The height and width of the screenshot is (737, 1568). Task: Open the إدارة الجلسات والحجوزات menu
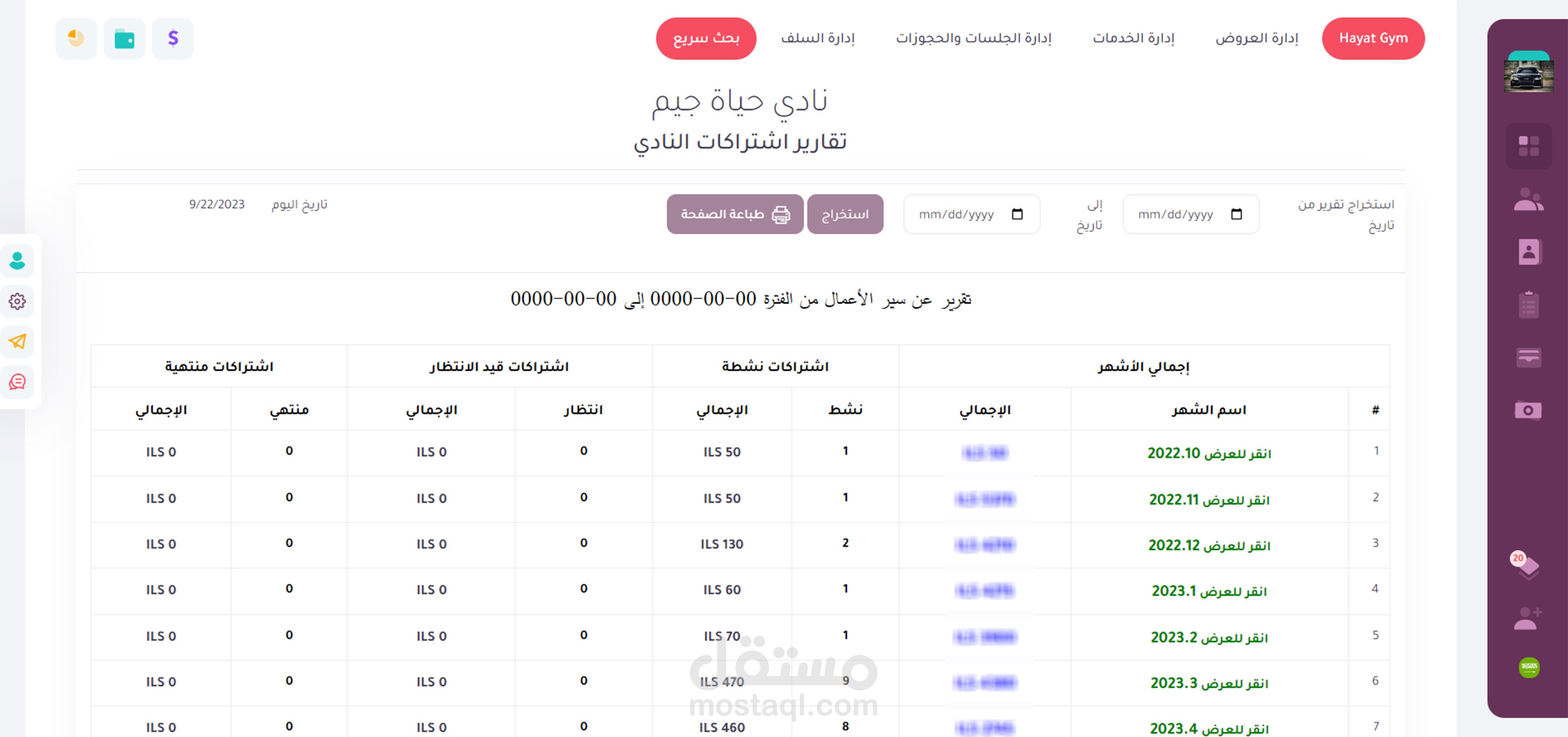973,38
